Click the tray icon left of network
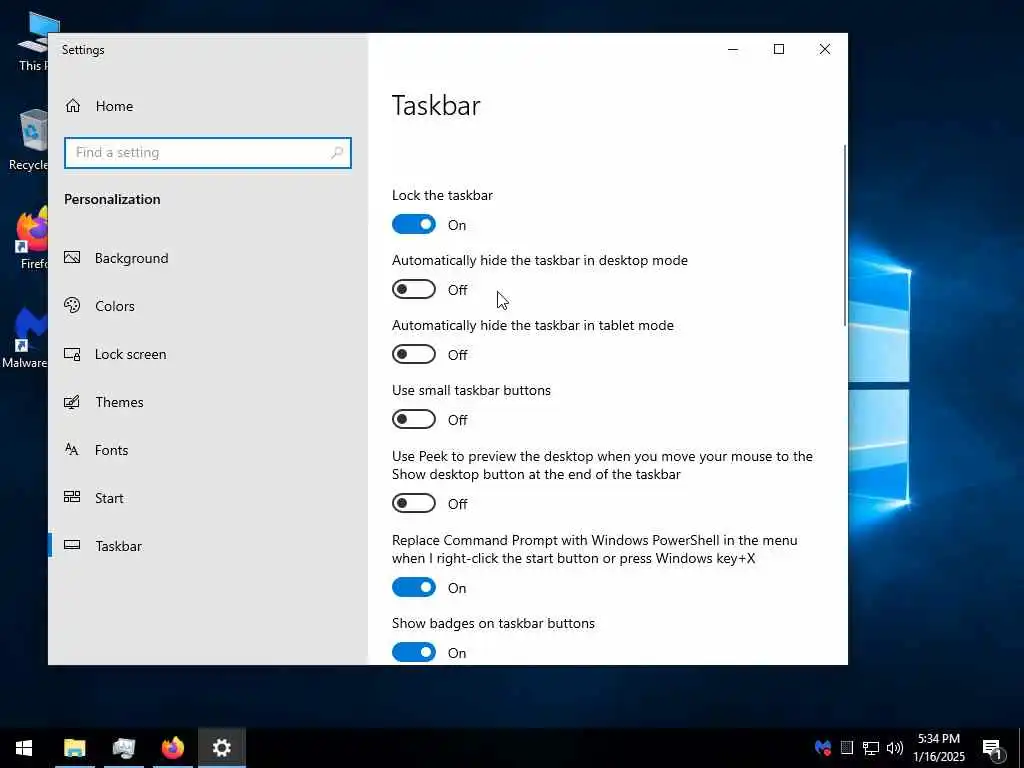Screen dimensions: 1024x768 [x=847, y=748]
